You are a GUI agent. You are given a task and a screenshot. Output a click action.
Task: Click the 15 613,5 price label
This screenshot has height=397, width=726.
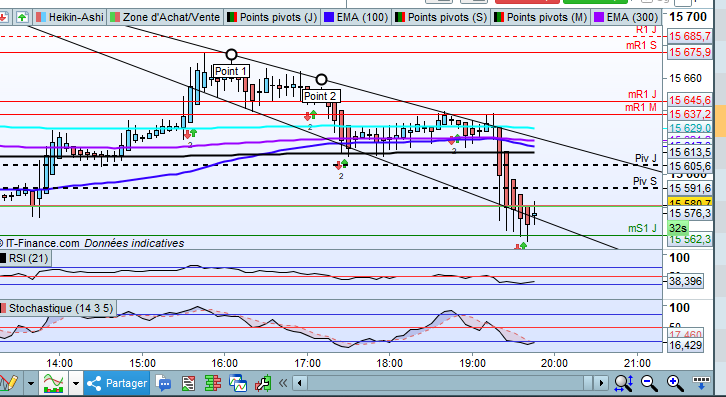tap(690, 152)
